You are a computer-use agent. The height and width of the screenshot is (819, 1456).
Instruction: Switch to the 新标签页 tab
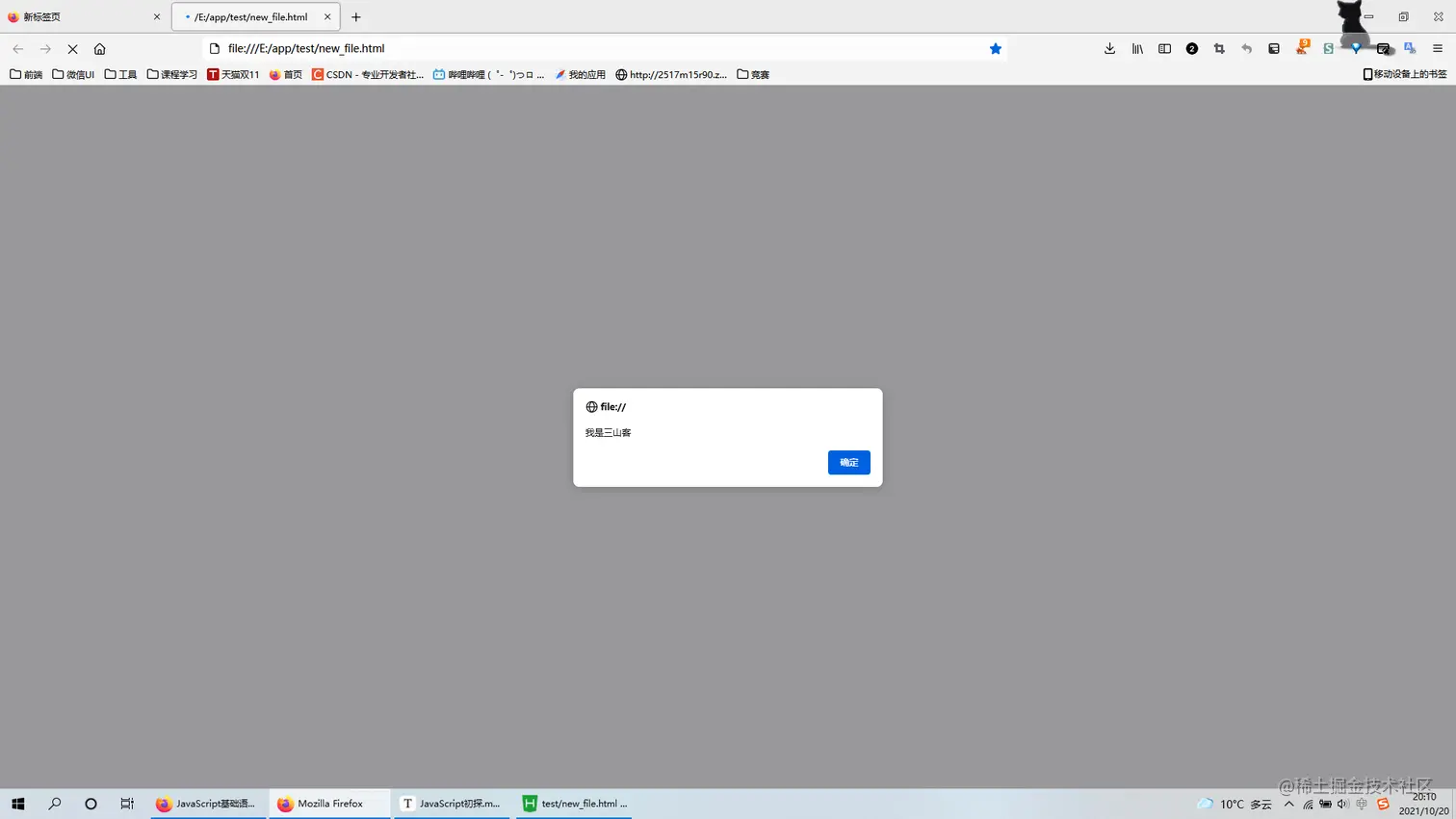click(85, 16)
